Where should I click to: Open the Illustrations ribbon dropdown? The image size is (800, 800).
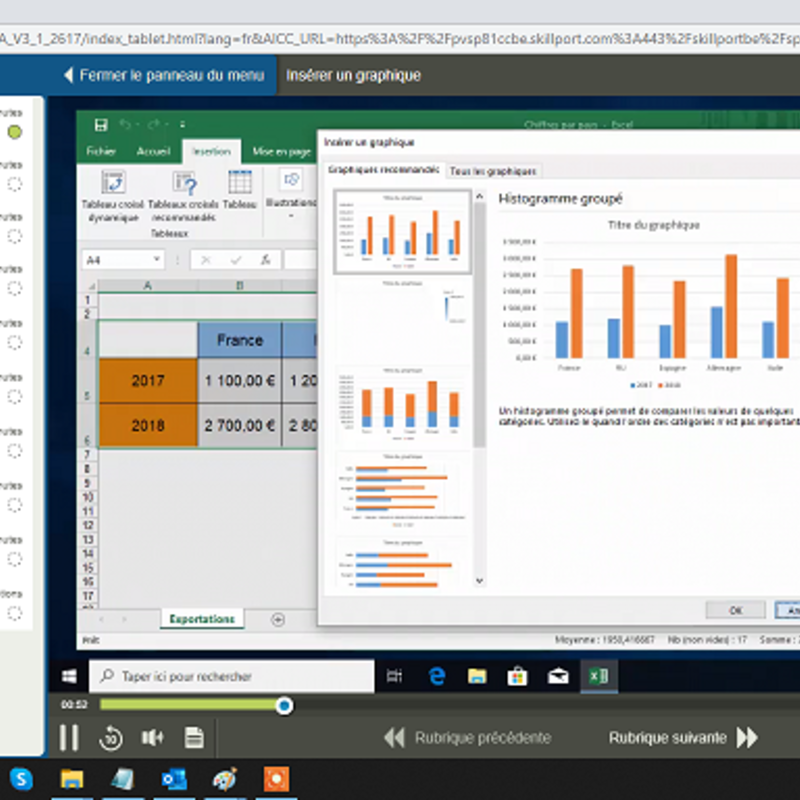(x=291, y=194)
